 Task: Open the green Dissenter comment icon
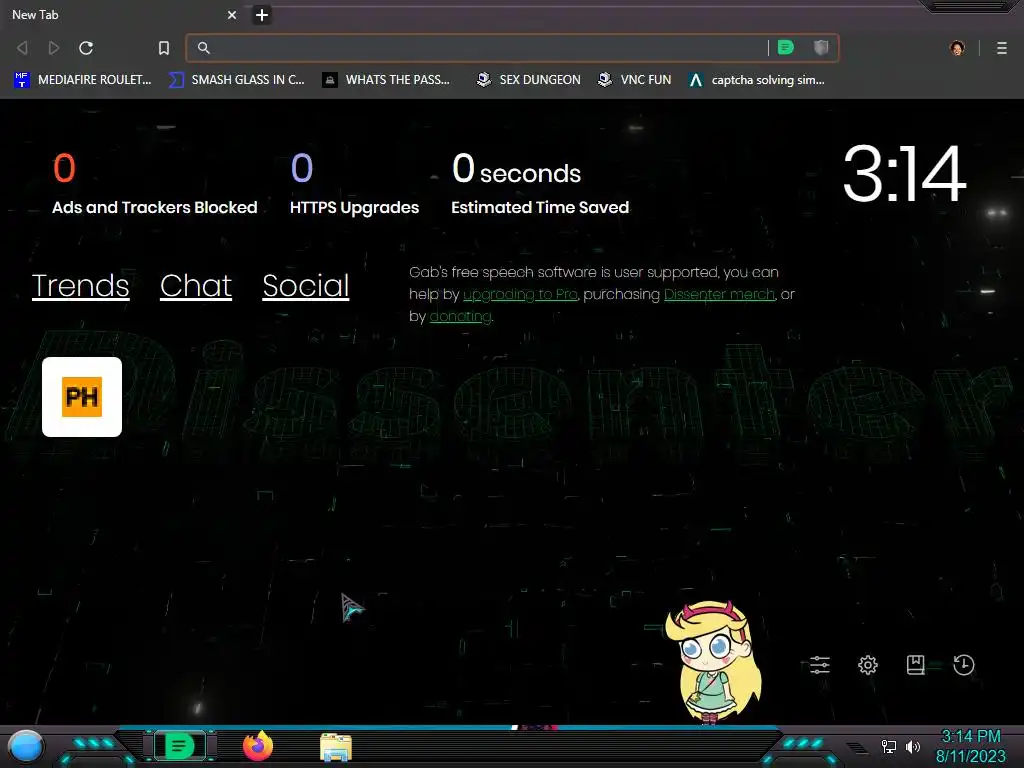point(786,47)
